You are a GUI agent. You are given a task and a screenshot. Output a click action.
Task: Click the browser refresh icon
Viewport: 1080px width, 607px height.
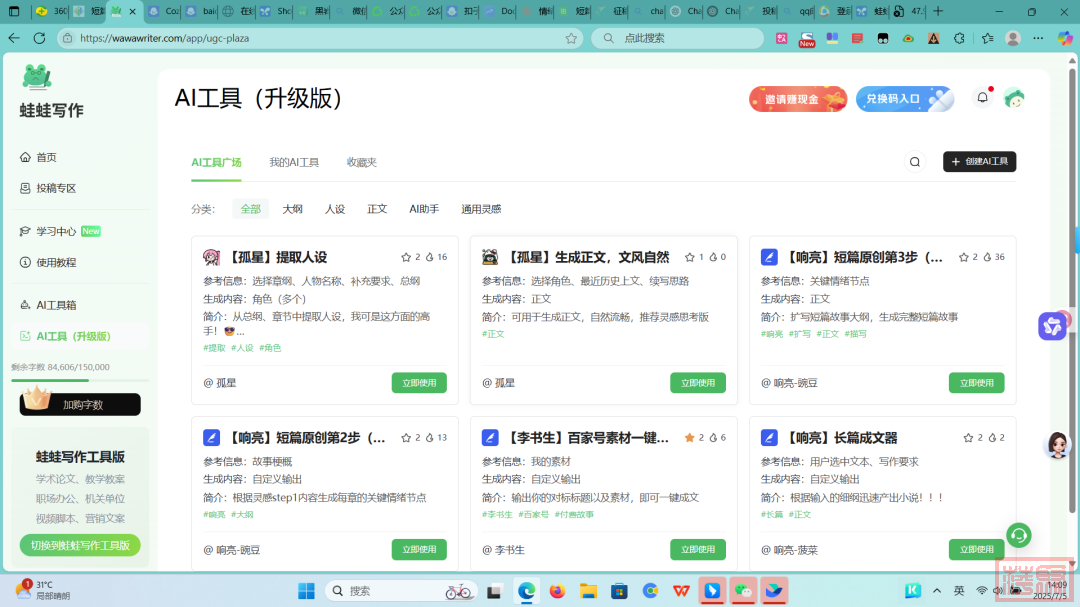39,38
